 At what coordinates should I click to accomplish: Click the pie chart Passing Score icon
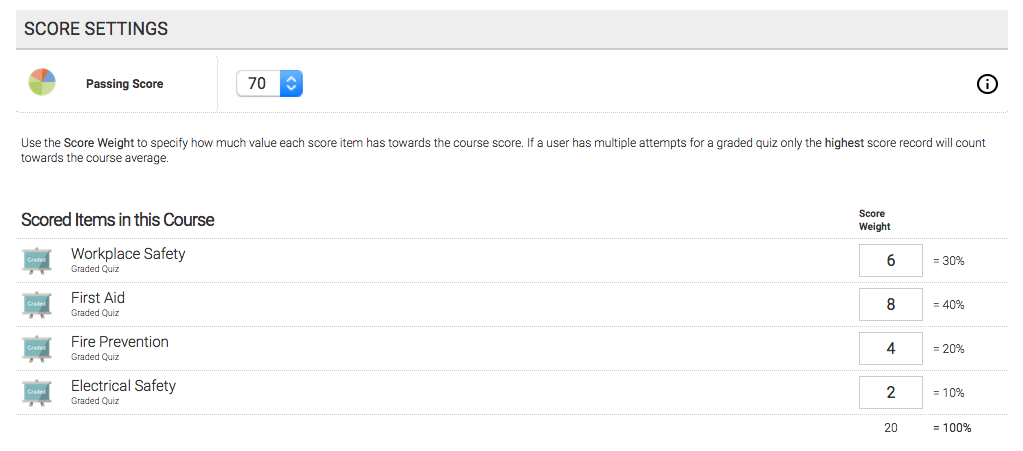(42, 82)
